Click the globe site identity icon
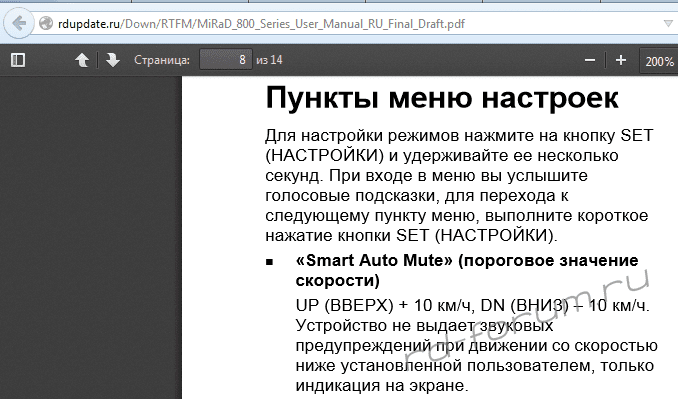678x399 pixels. pyautogui.click(x=46, y=23)
